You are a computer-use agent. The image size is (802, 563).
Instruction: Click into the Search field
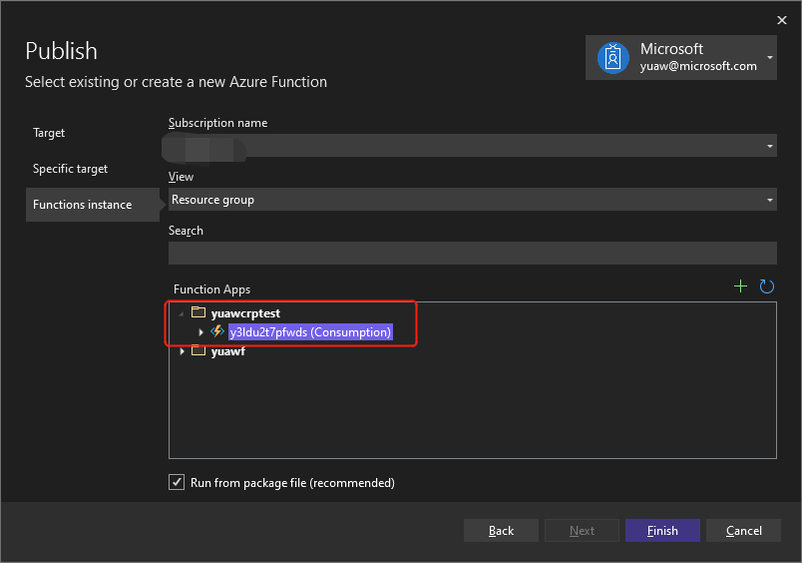pyautogui.click(x=472, y=253)
